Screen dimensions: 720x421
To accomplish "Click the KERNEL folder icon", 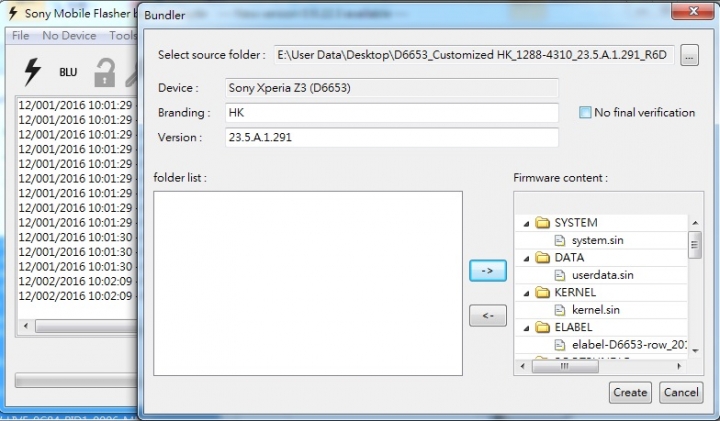I will coord(543,292).
